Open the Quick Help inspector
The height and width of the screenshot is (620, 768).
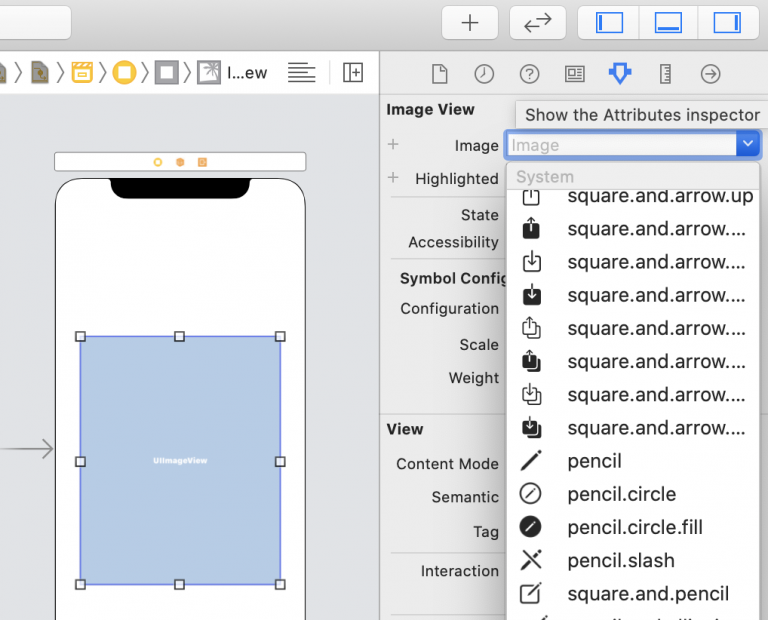click(x=529, y=74)
